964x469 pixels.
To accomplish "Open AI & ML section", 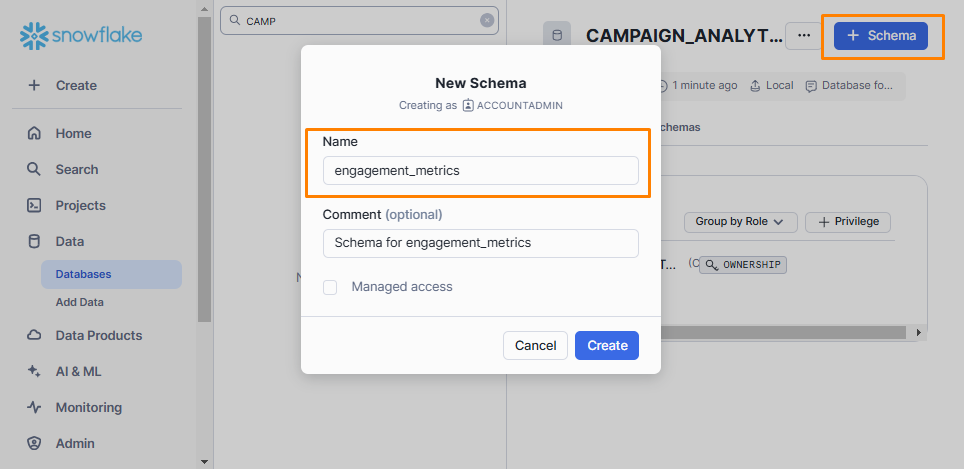I will pyautogui.click(x=78, y=371).
